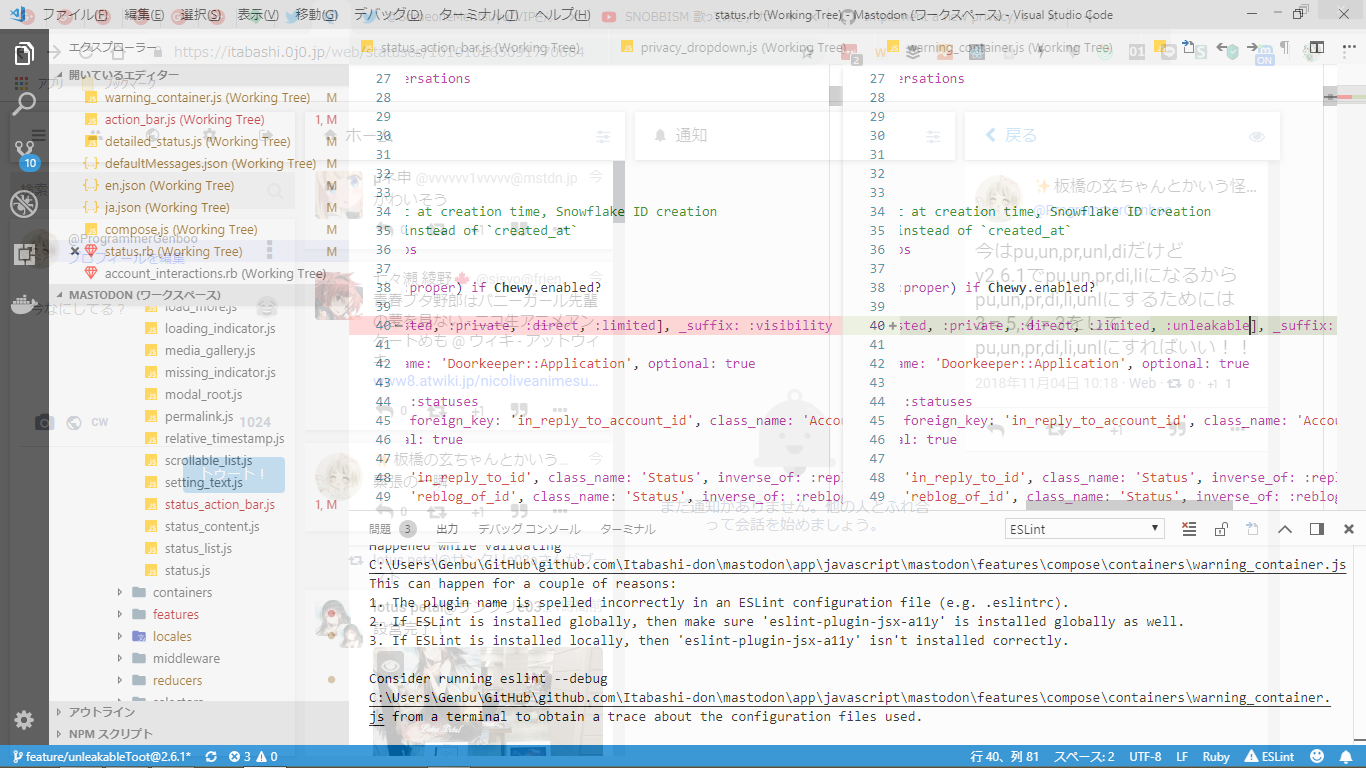
Task: Open the Debug view in activity bar
Action: (x=24, y=204)
